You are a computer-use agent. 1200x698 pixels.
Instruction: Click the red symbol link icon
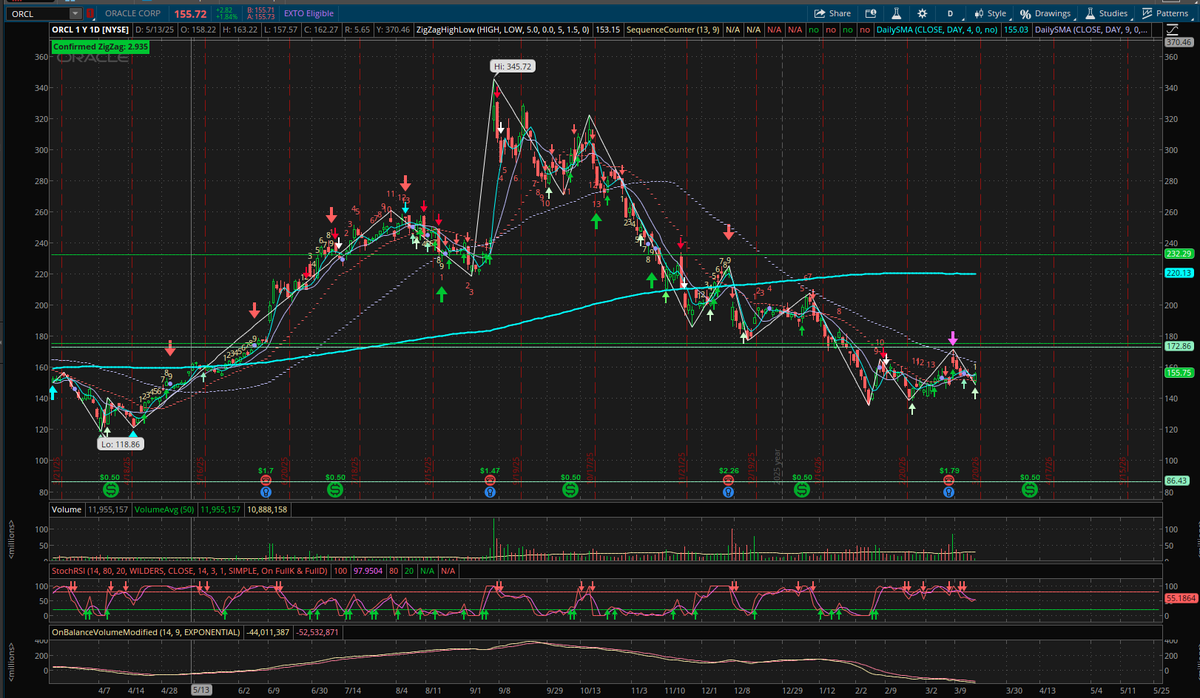(x=92, y=14)
